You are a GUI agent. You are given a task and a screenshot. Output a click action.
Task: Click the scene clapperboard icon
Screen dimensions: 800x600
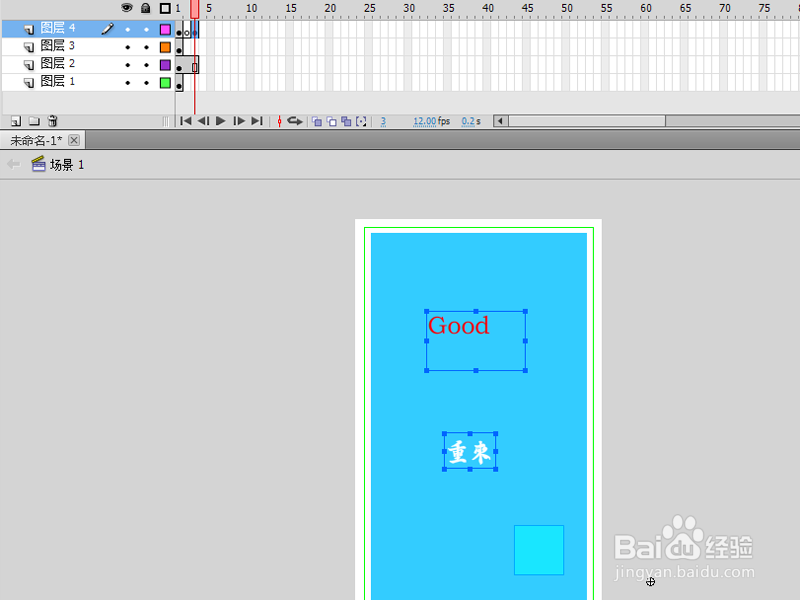(x=38, y=164)
